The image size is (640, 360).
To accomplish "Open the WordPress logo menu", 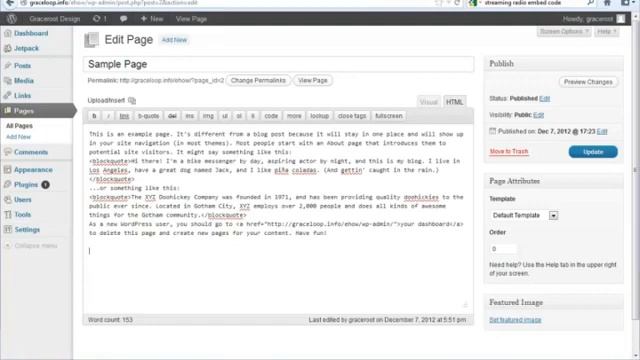I will (12, 19).
